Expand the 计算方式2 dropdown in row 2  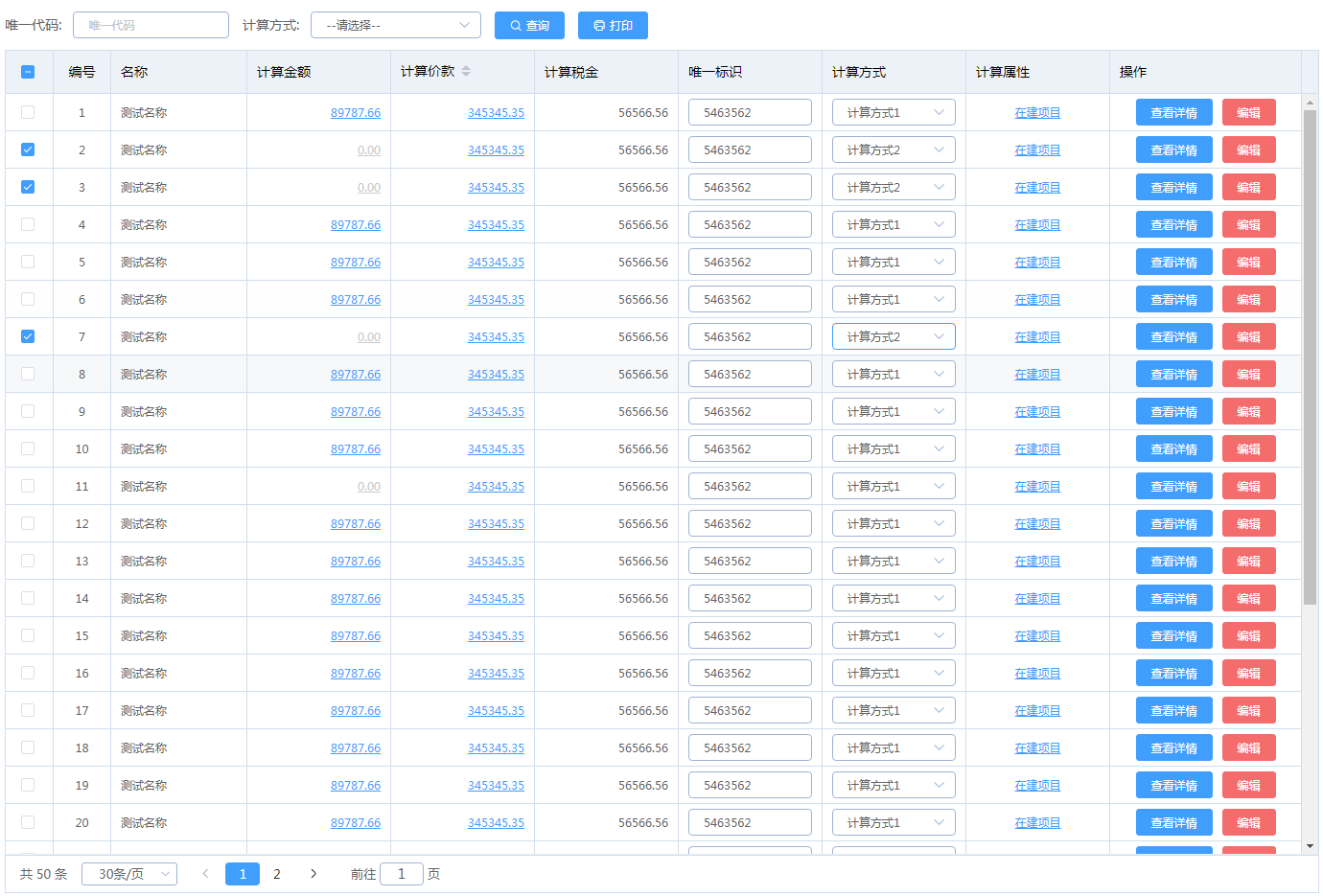894,149
